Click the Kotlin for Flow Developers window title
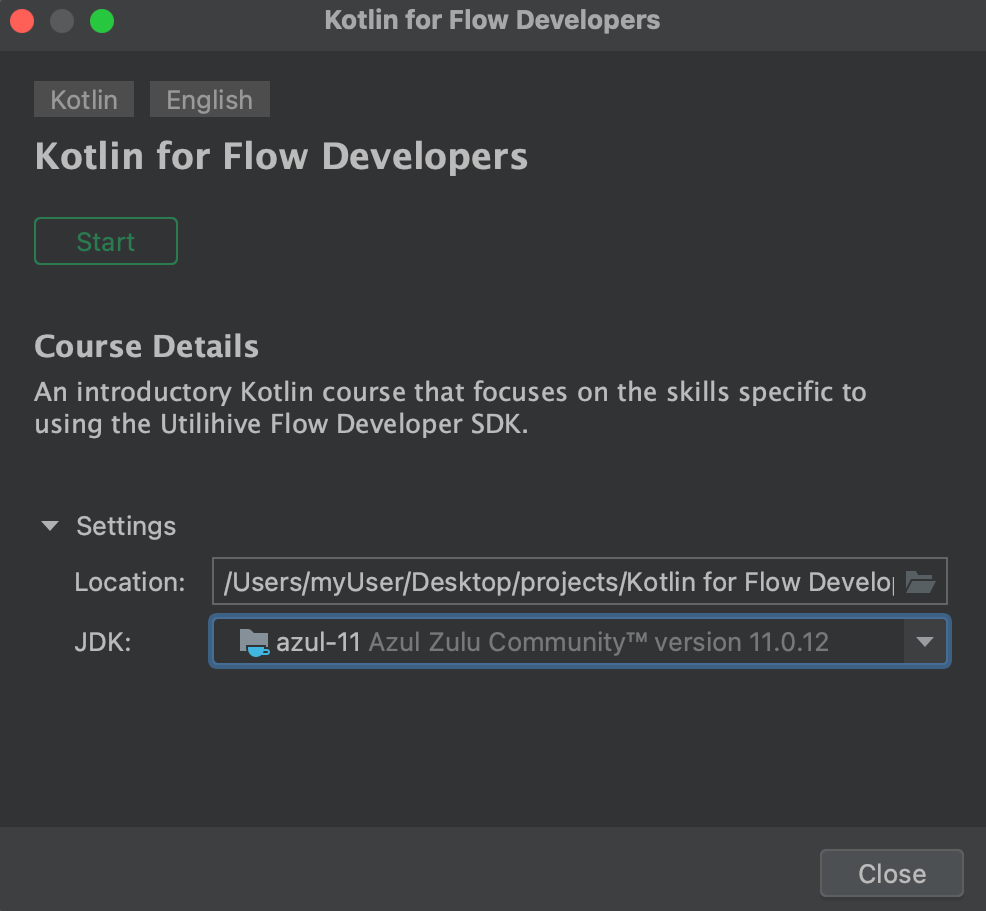Screen dimensions: 986x911 point(492,20)
